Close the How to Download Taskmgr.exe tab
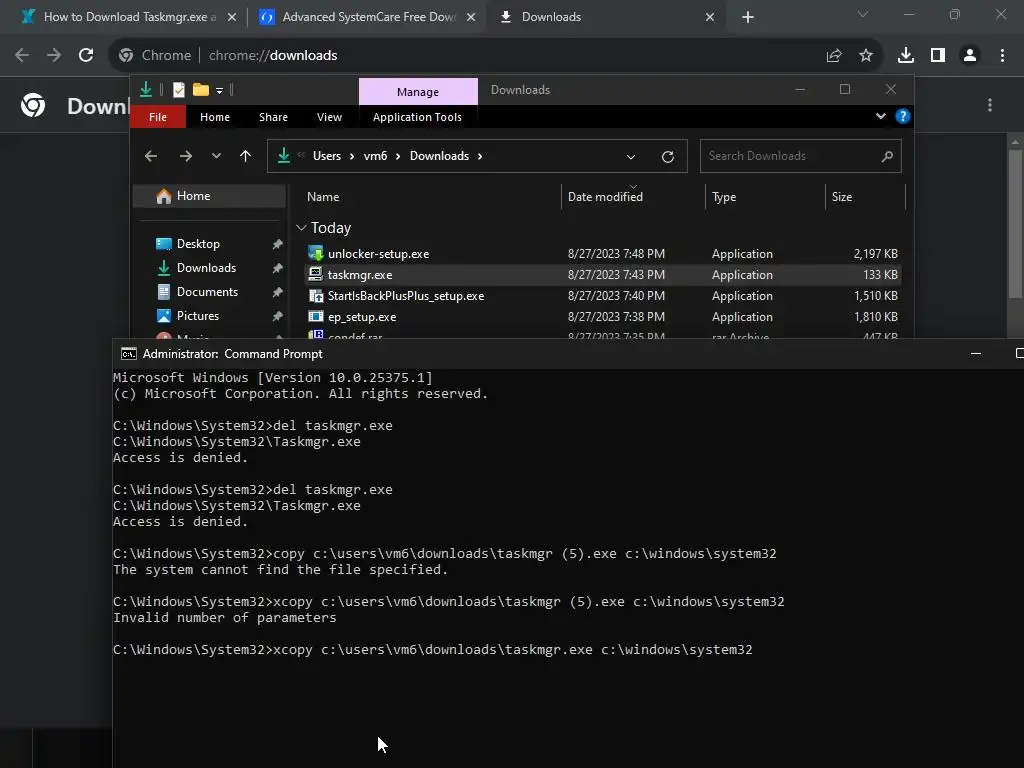Screen dimensions: 1024x768 [232, 17]
